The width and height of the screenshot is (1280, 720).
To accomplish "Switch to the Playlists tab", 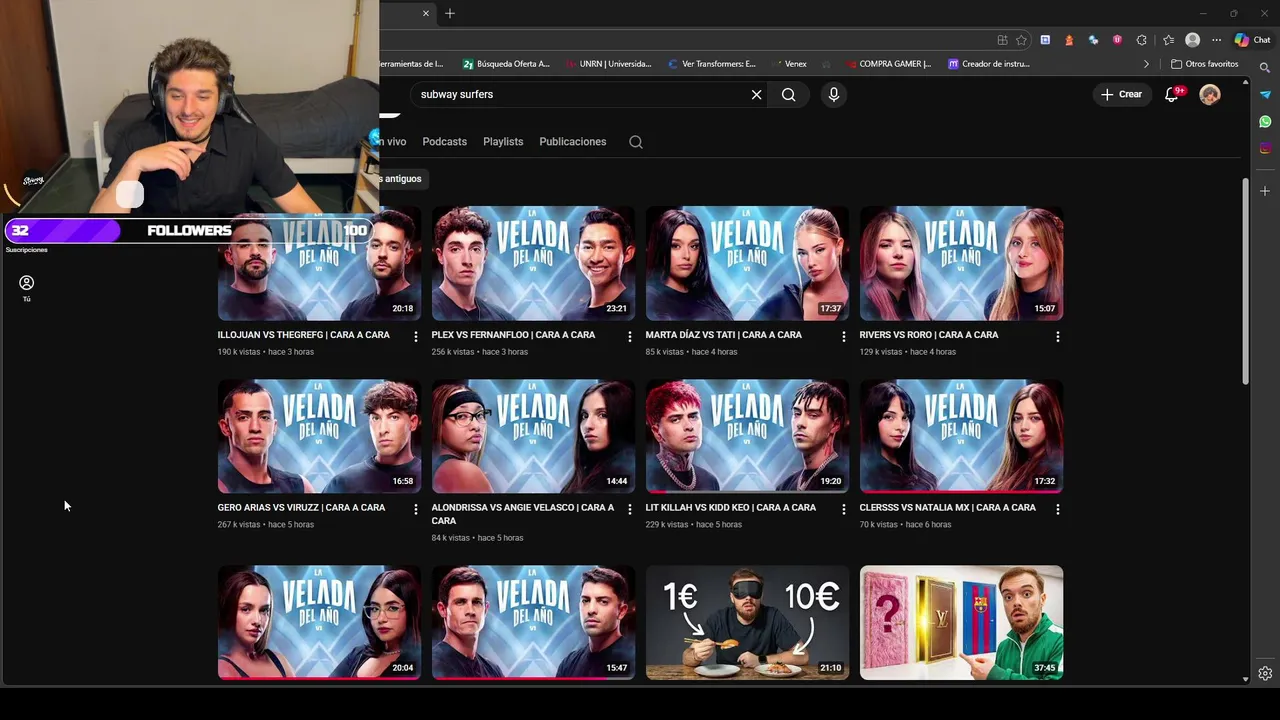I will click(x=503, y=142).
